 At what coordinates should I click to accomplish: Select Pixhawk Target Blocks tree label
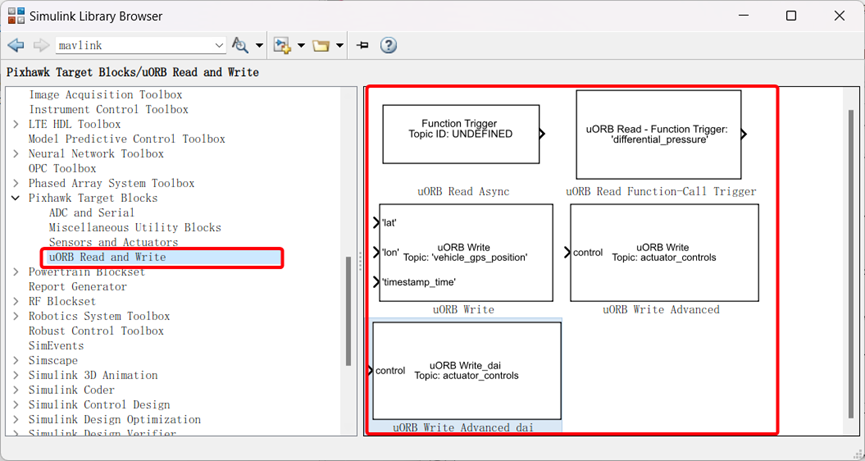click(x=93, y=198)
